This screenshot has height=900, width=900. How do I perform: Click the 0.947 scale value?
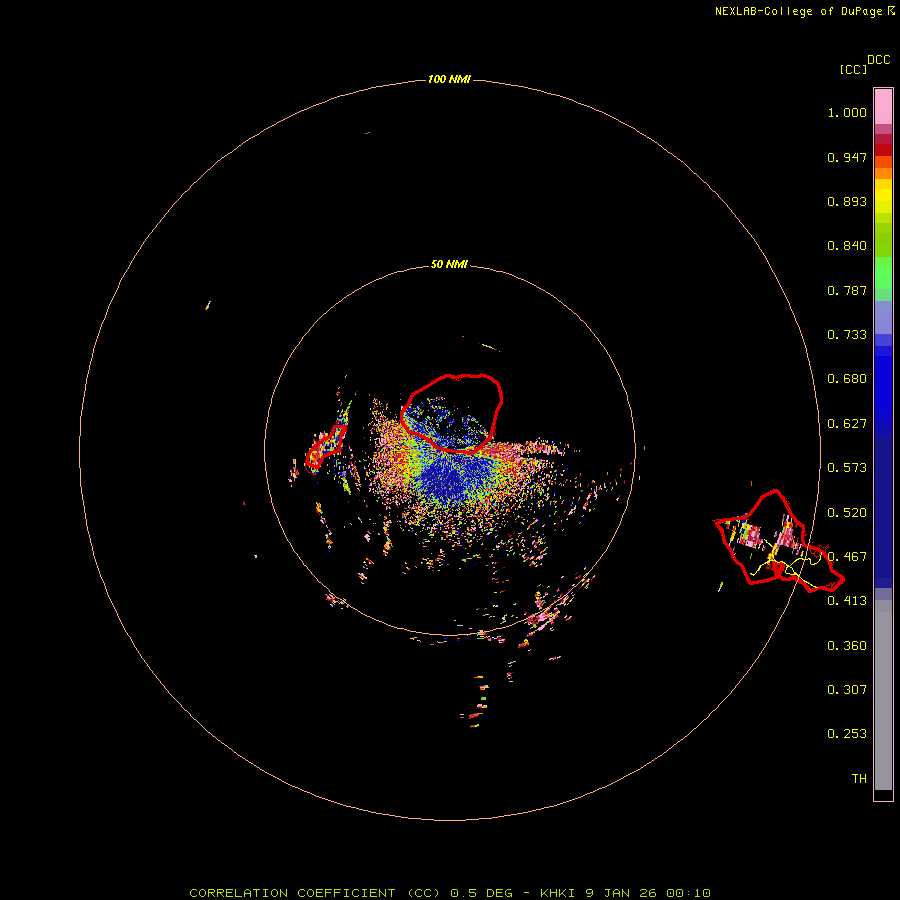847,157
